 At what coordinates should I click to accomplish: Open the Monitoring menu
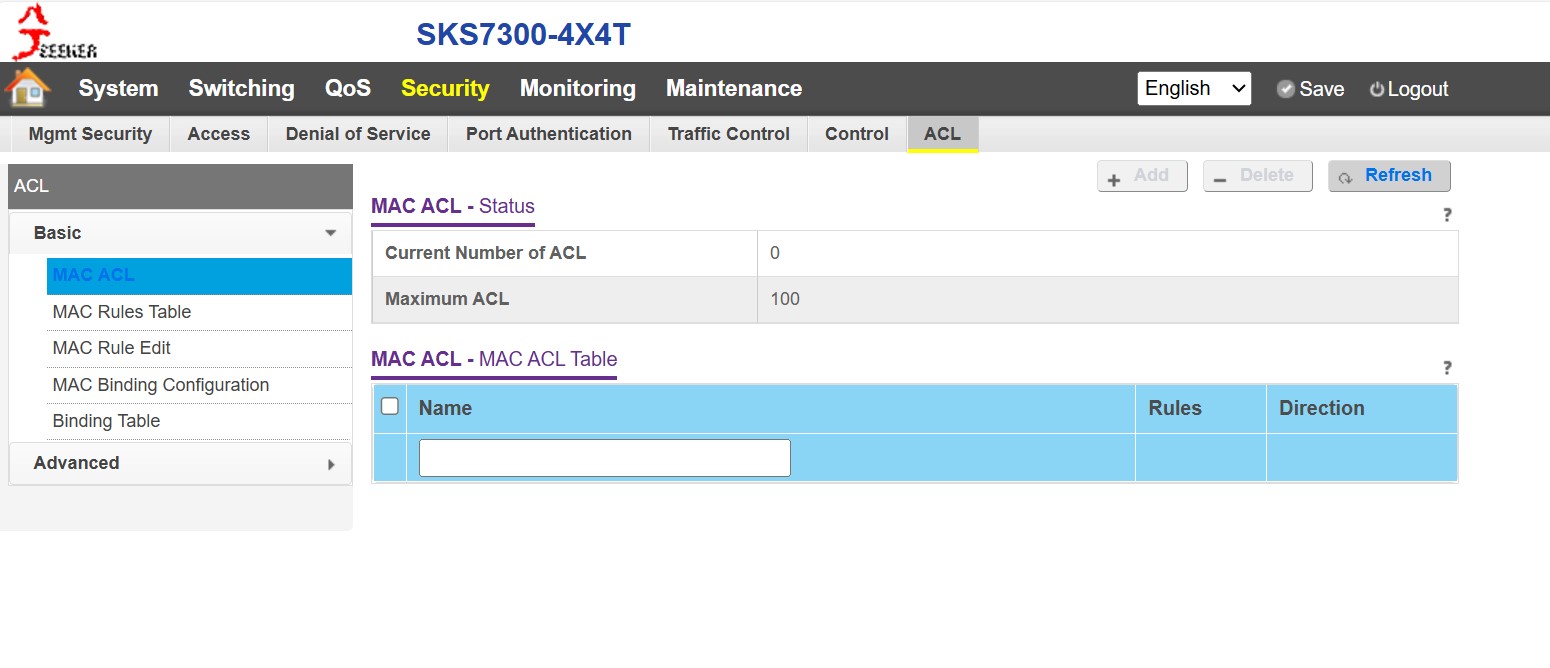click(x=577, y=88)
